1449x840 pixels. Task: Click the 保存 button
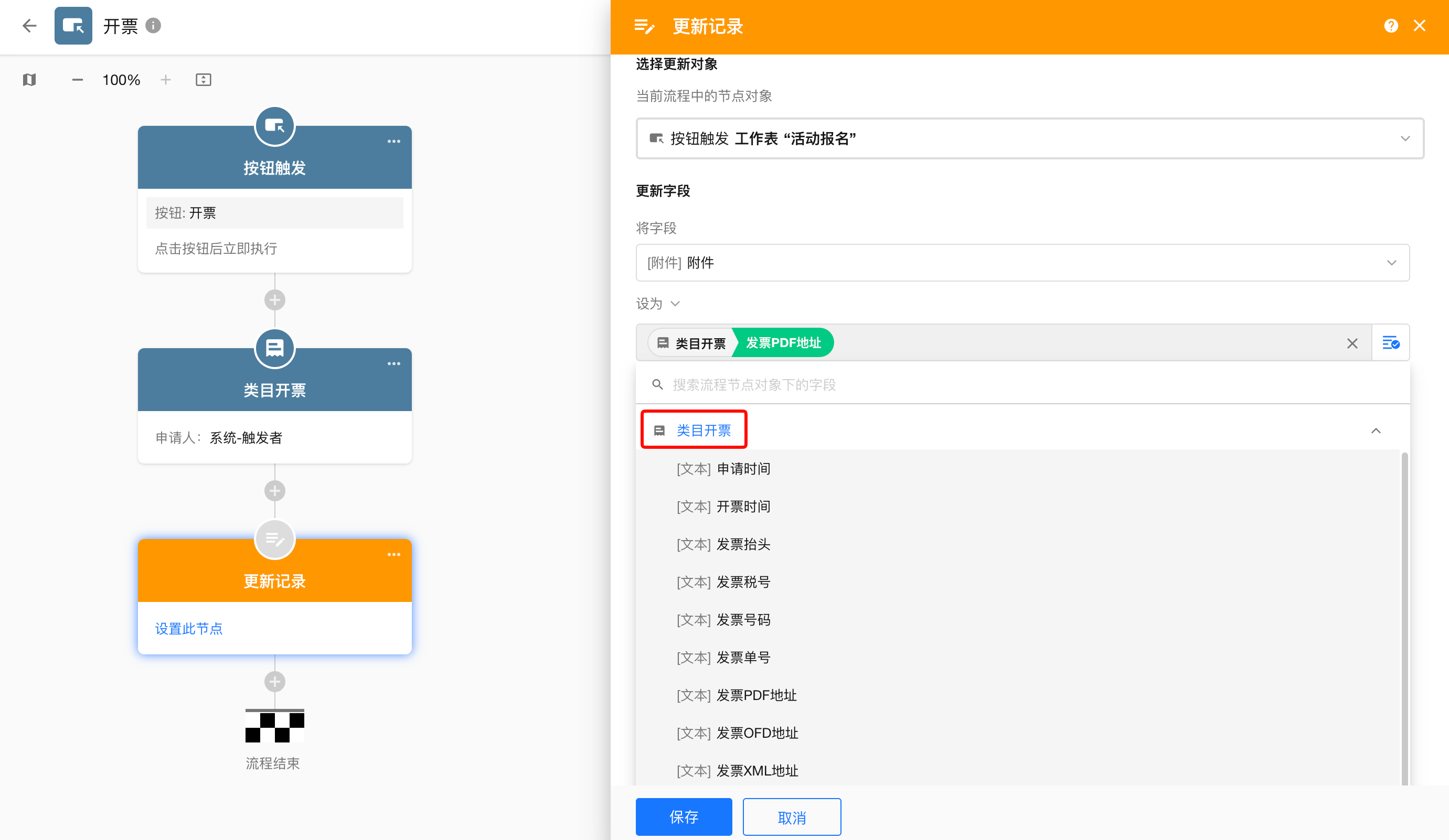(684, 816)
